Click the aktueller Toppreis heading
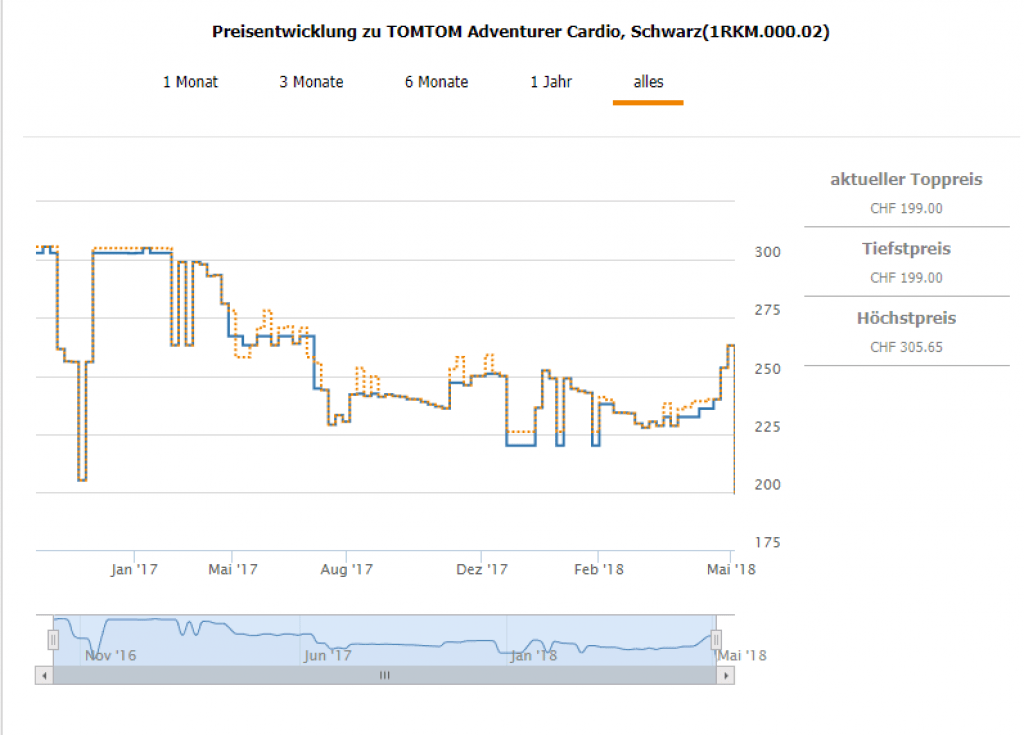This screenshot has width=1024, height=735. pos(906,180)
